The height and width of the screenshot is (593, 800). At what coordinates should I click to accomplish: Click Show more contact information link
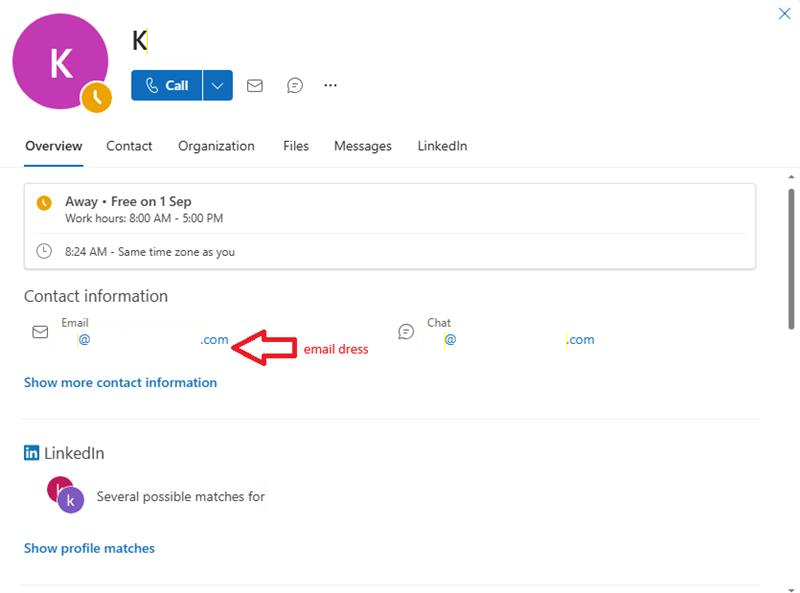[120, 382]
